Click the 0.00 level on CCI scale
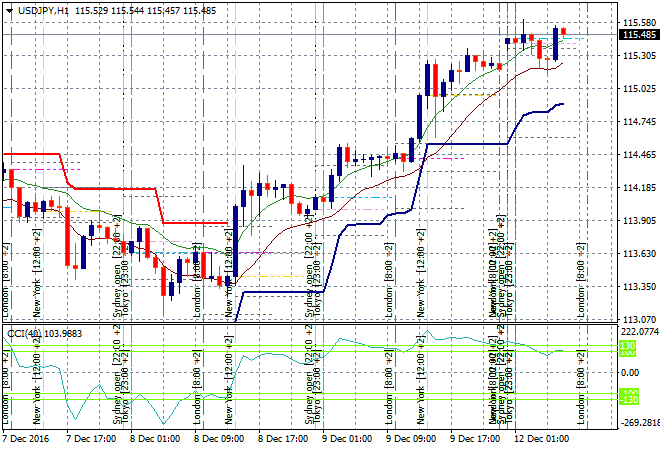This screenshot has width=660, height=450. click(x=634, y=372)
